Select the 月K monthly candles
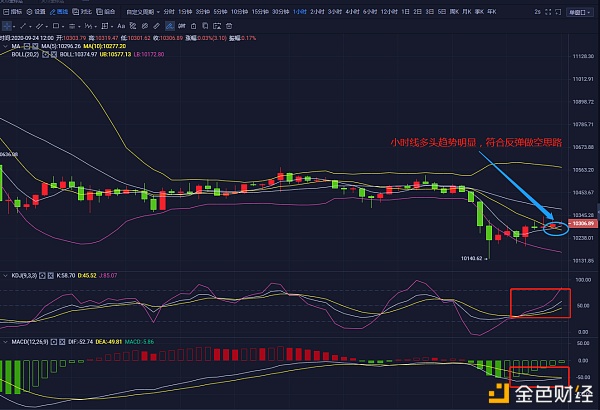 click(x=467, y=12)
